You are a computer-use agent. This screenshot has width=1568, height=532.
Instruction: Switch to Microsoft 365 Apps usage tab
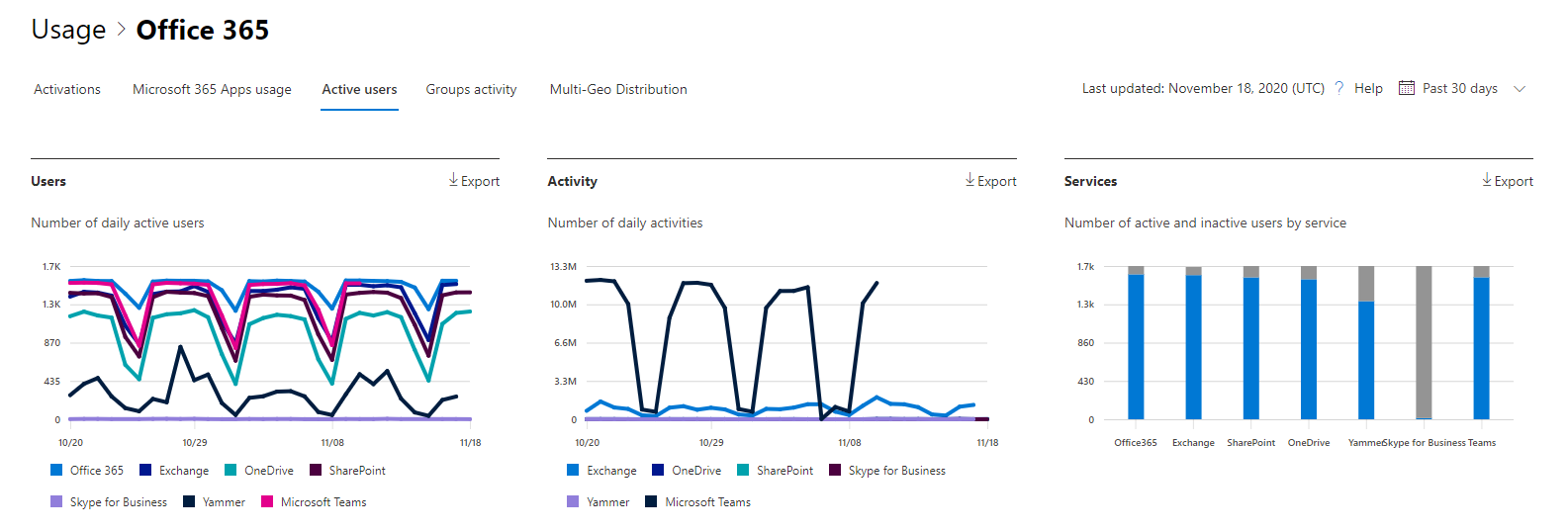point(212,89)
